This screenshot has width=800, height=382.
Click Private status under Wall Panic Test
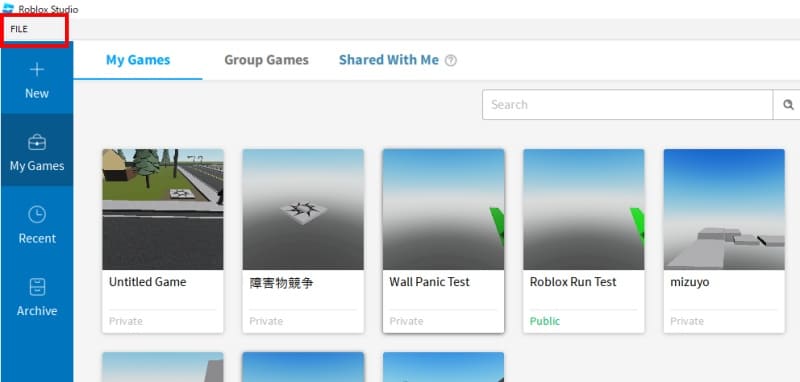[406, 321]
